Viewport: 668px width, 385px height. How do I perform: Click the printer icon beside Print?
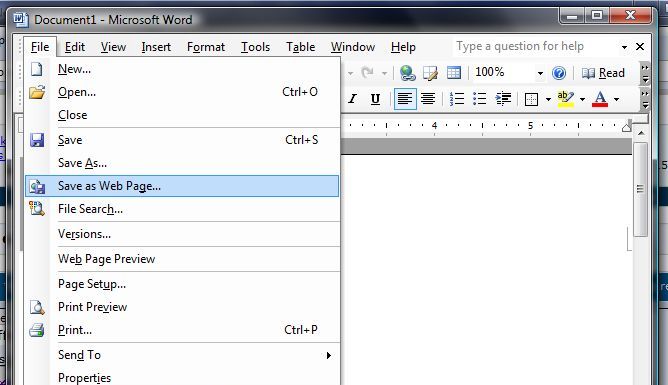(x=37, y=330)
